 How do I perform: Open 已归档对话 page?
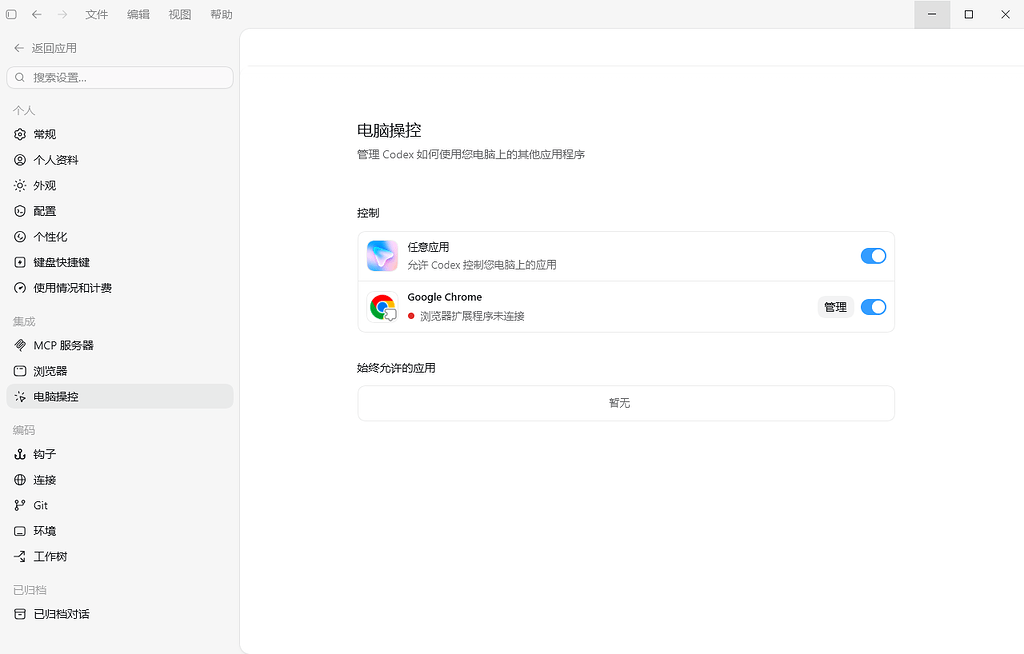pos(120,614)
